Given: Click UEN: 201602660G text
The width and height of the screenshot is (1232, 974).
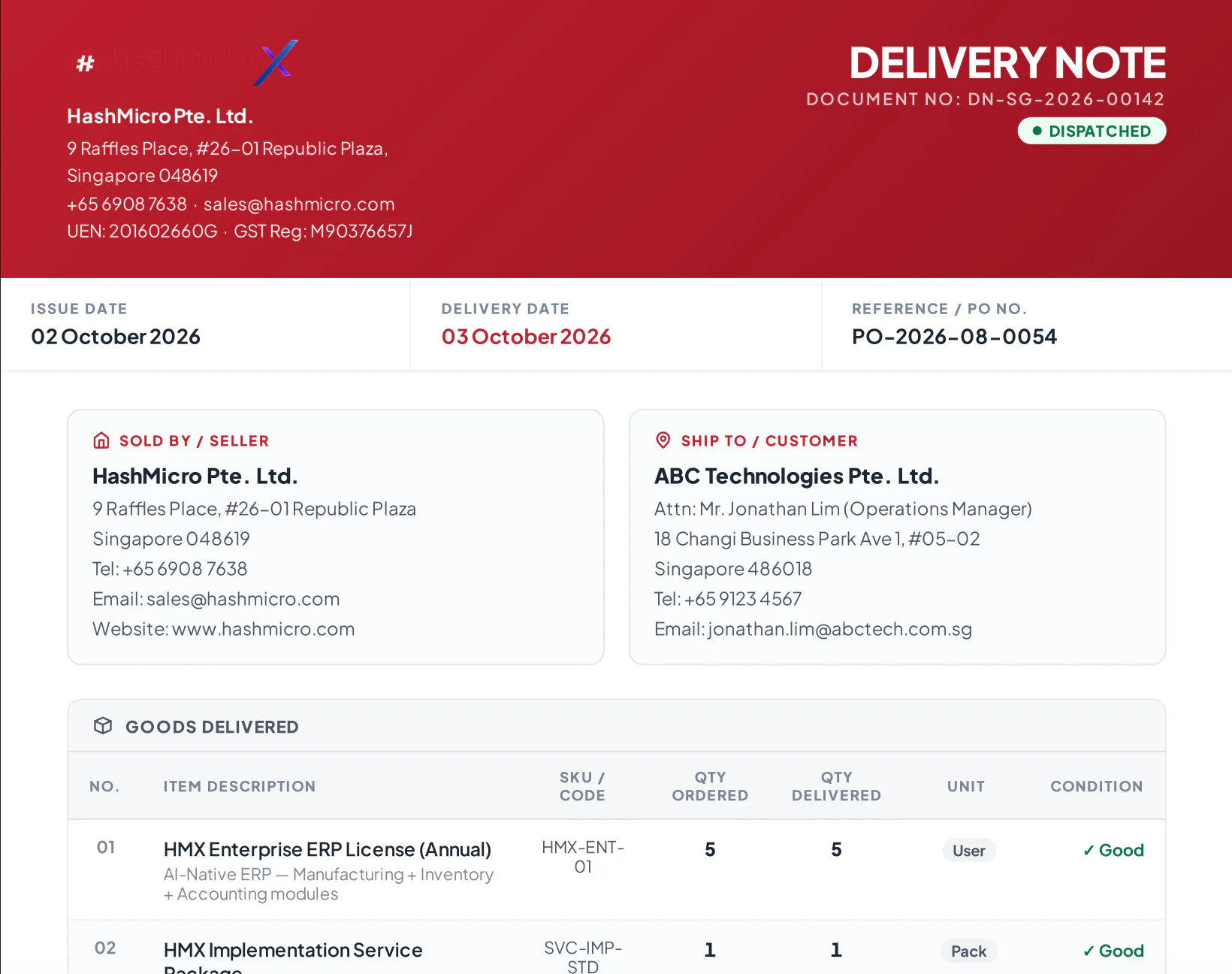Looking at the screenshot, I should [x=142, y=231].
